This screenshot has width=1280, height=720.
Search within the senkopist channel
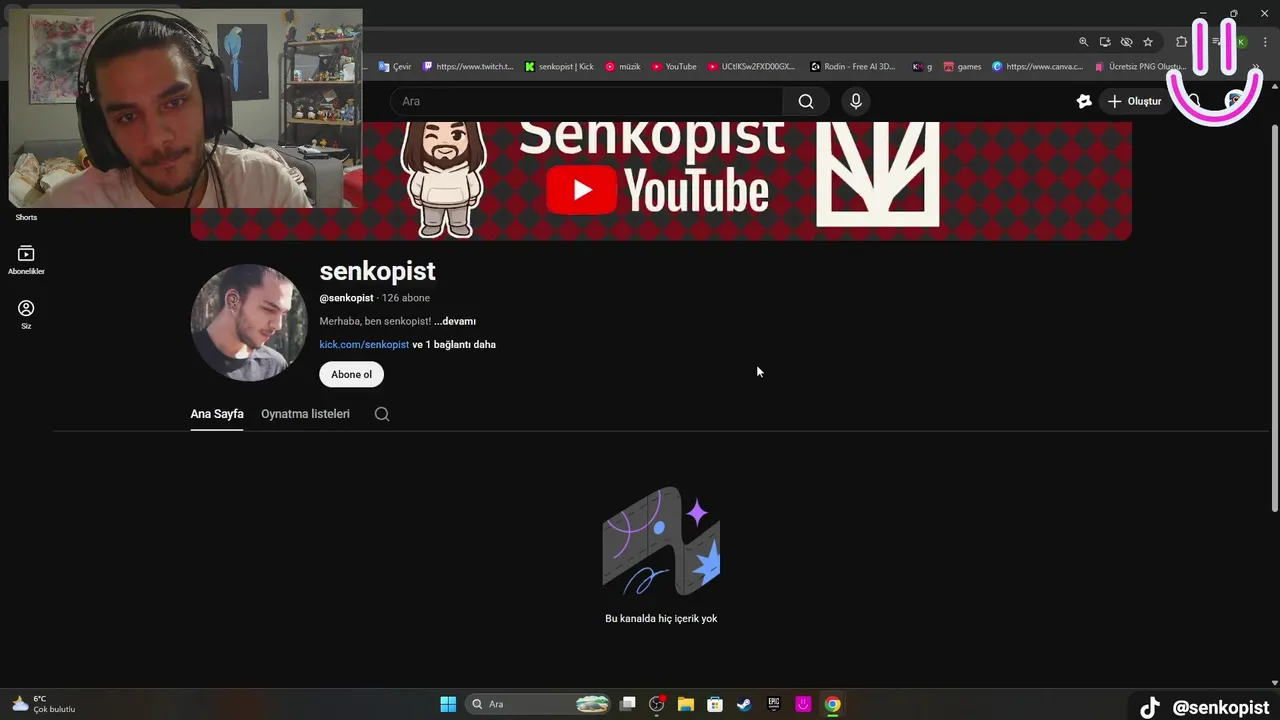pos(382,414)
